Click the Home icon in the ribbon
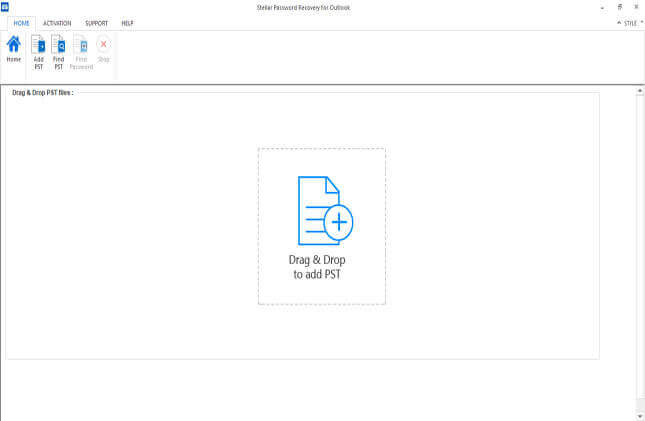Image resolution: width=645 pixels, height=421 pixels. coord(14,49)
